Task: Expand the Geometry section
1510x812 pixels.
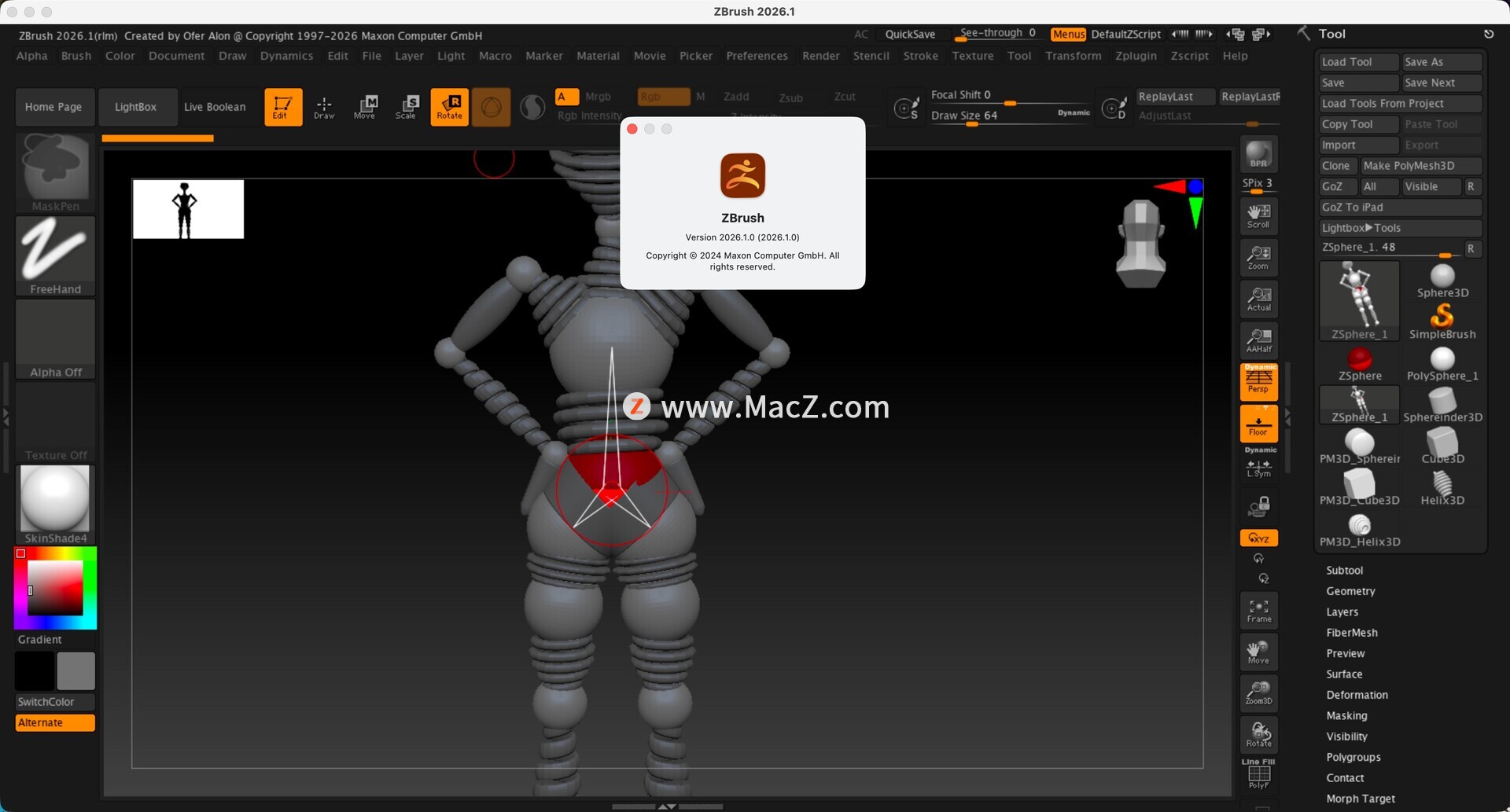Action: pos(1350,591)
